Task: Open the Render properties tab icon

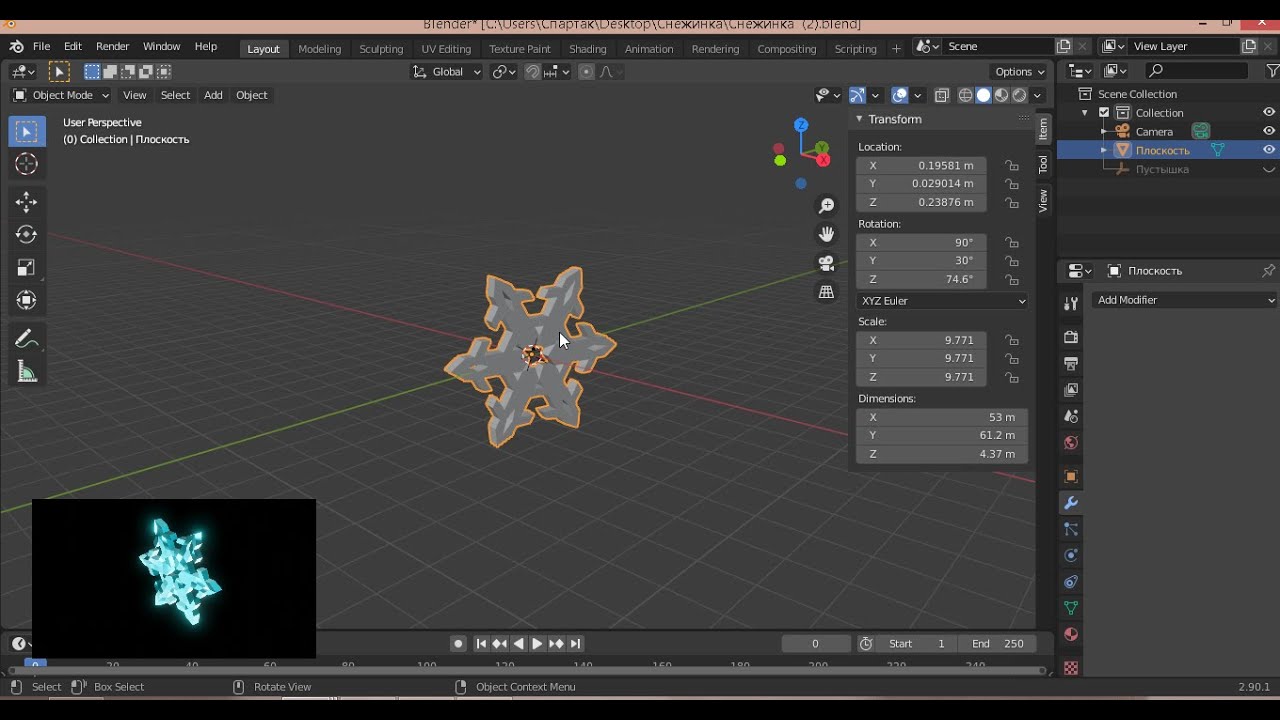Action: coord(1071,337)
